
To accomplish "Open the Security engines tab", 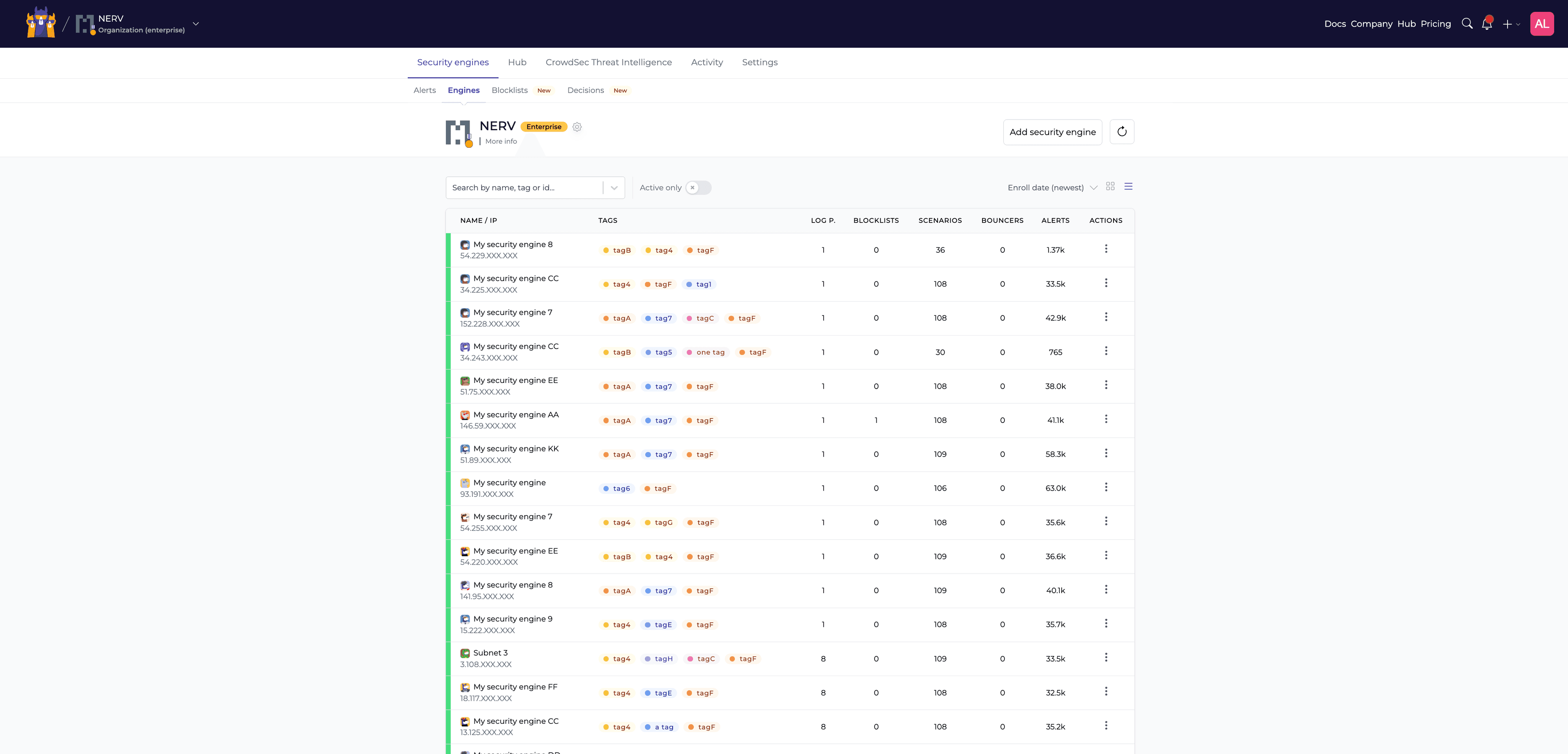I will point(453,62).
